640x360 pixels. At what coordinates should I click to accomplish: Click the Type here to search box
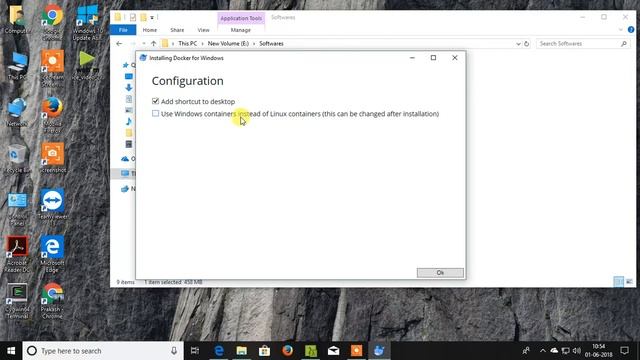click(103, 351)
